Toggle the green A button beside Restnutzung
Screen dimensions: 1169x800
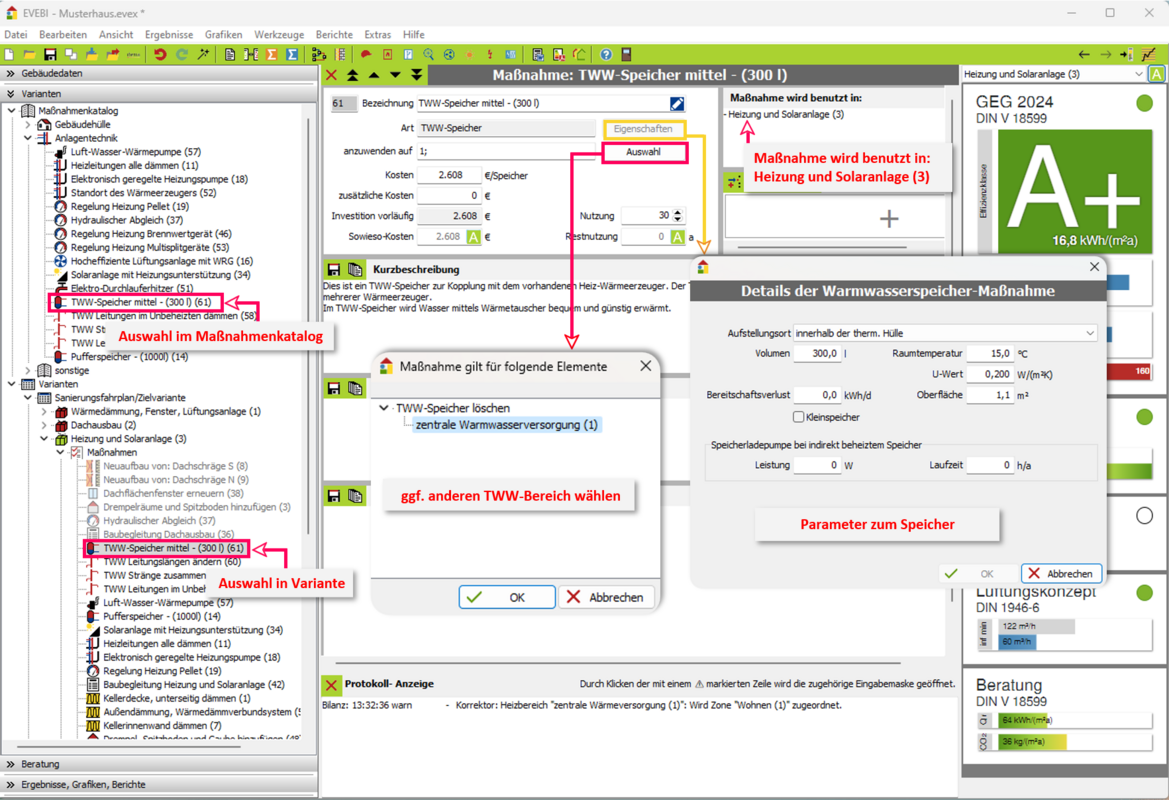(677, 237)
